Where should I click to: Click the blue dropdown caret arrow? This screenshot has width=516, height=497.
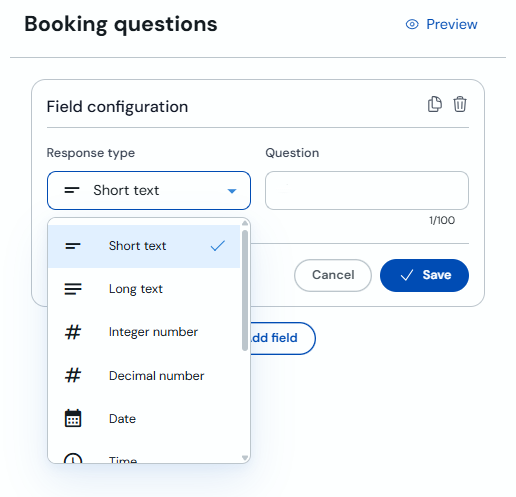coord(232,191)
